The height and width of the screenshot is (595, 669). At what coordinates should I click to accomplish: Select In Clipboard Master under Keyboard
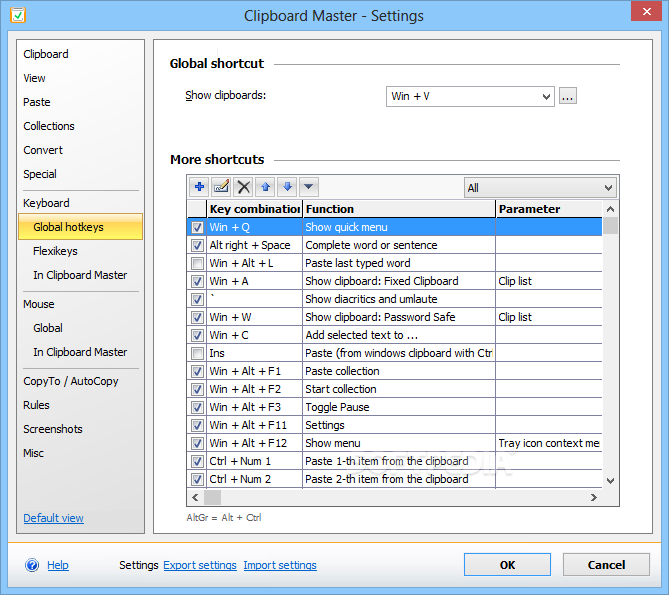(x=80, y=275)
